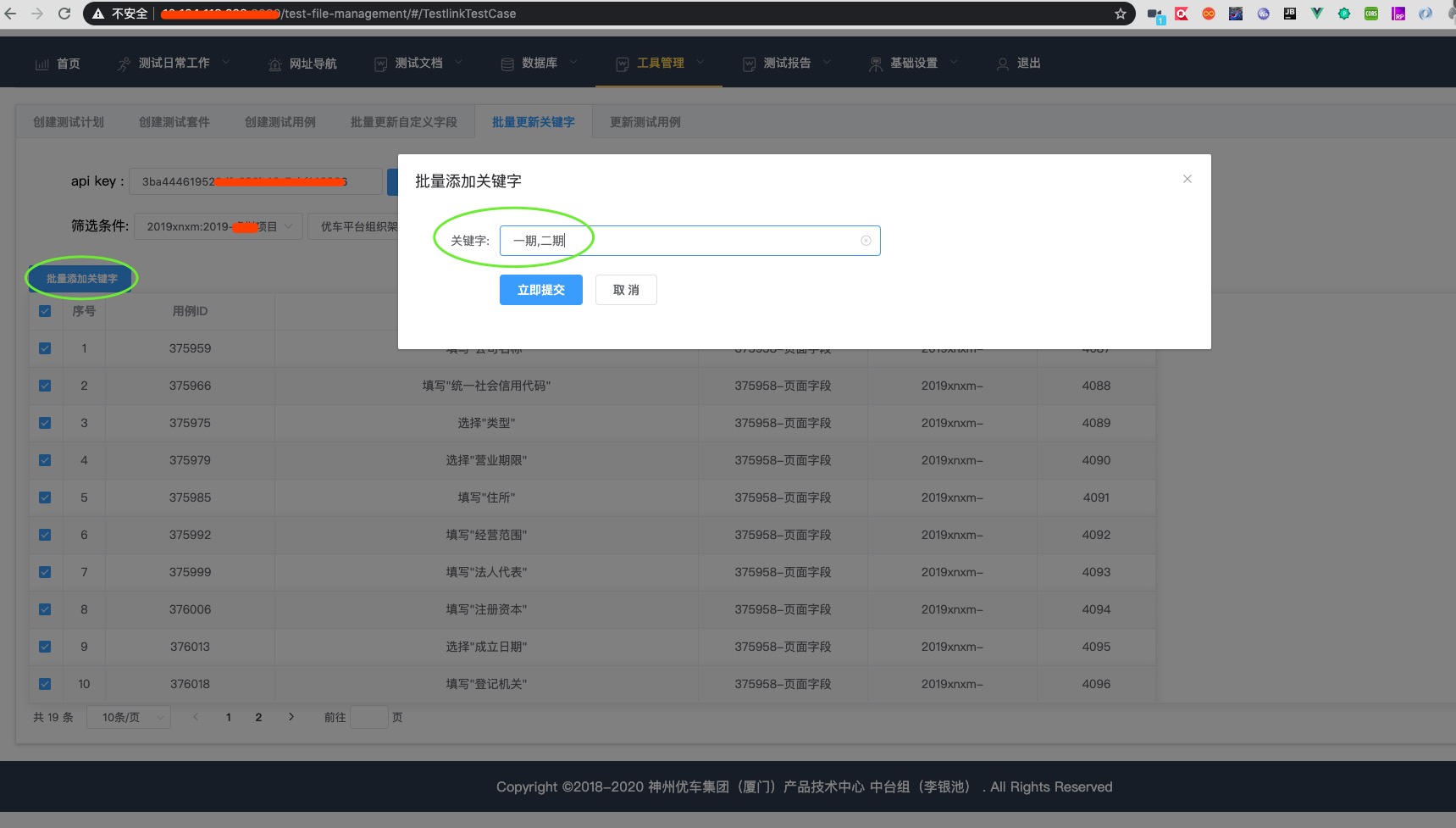This screenshot has width=1456, height=828.
Task: Expand the 测试报告 menu
Action: 787,64
